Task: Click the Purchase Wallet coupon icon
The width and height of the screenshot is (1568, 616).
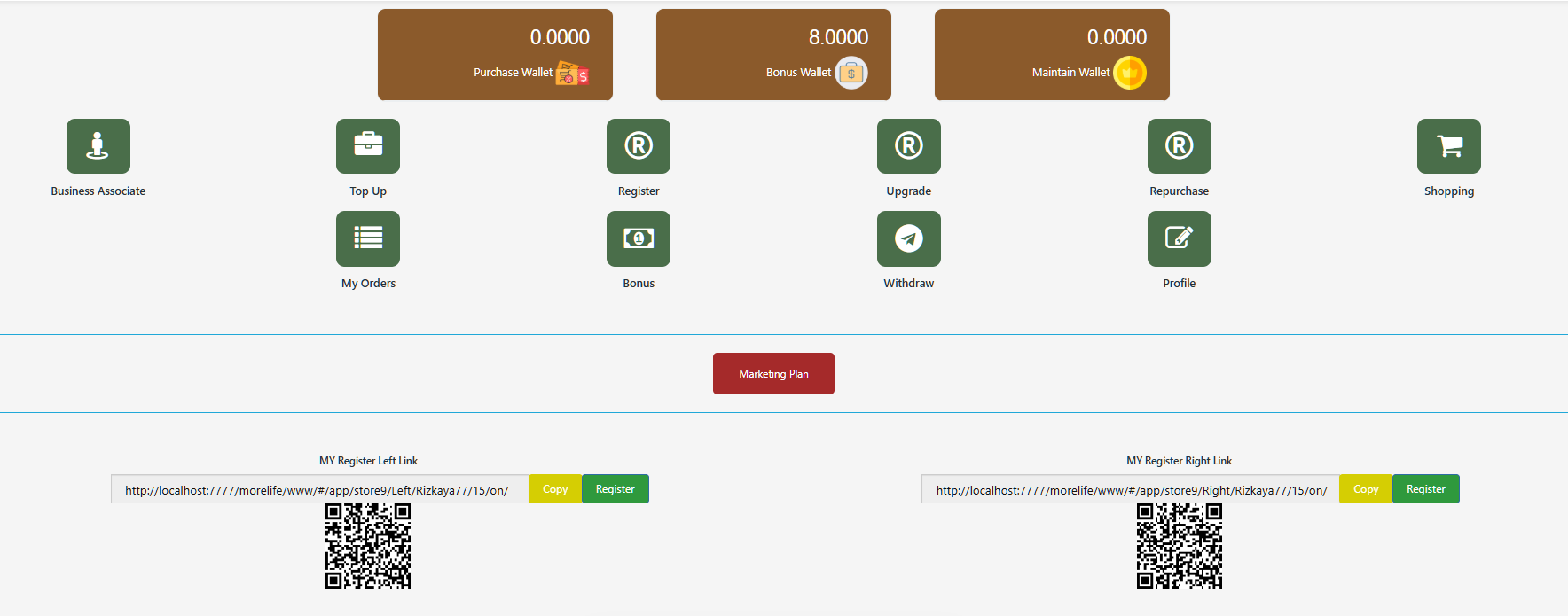Action: (572, 74)
